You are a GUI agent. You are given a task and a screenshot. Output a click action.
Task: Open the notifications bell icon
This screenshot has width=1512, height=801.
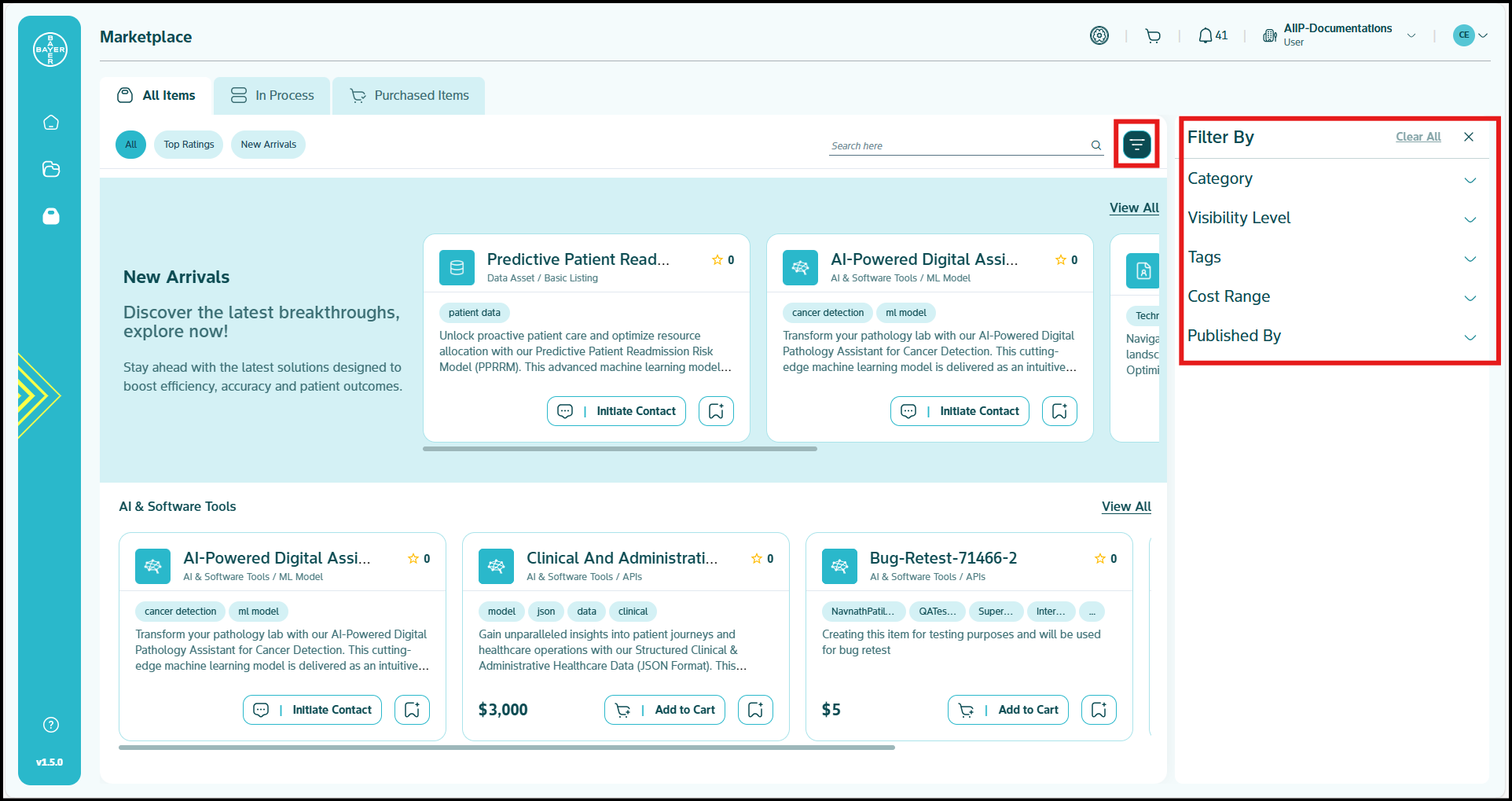(x=1205, y=36)
